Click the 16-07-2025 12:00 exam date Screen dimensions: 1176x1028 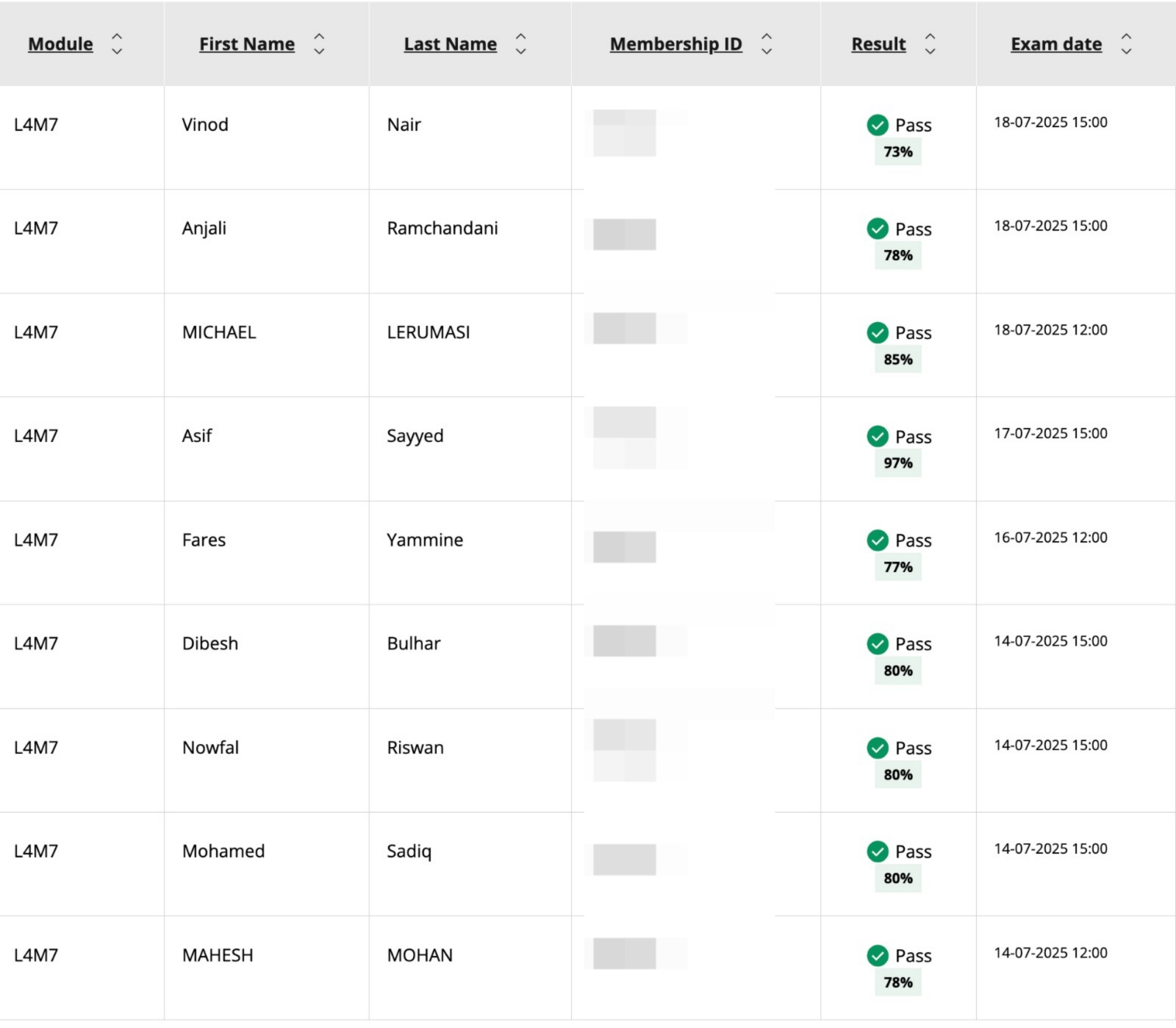pos(1050,538)
